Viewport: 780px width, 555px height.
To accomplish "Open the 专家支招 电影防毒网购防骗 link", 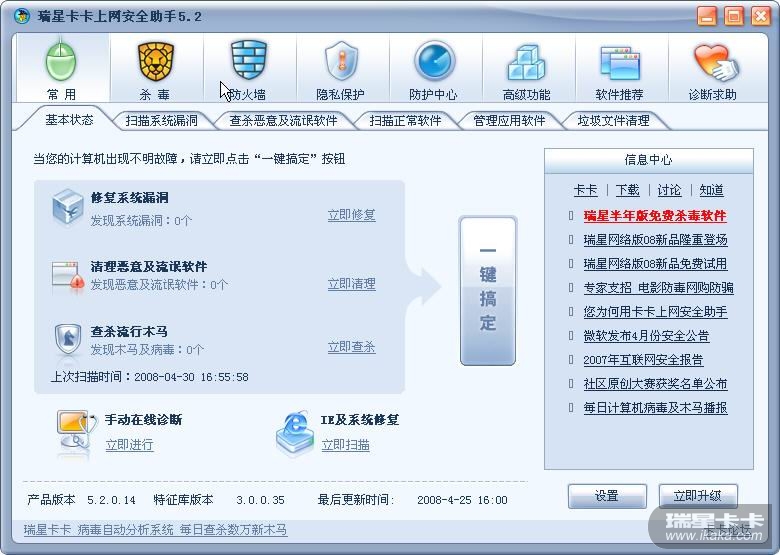I will pos(658,287).
